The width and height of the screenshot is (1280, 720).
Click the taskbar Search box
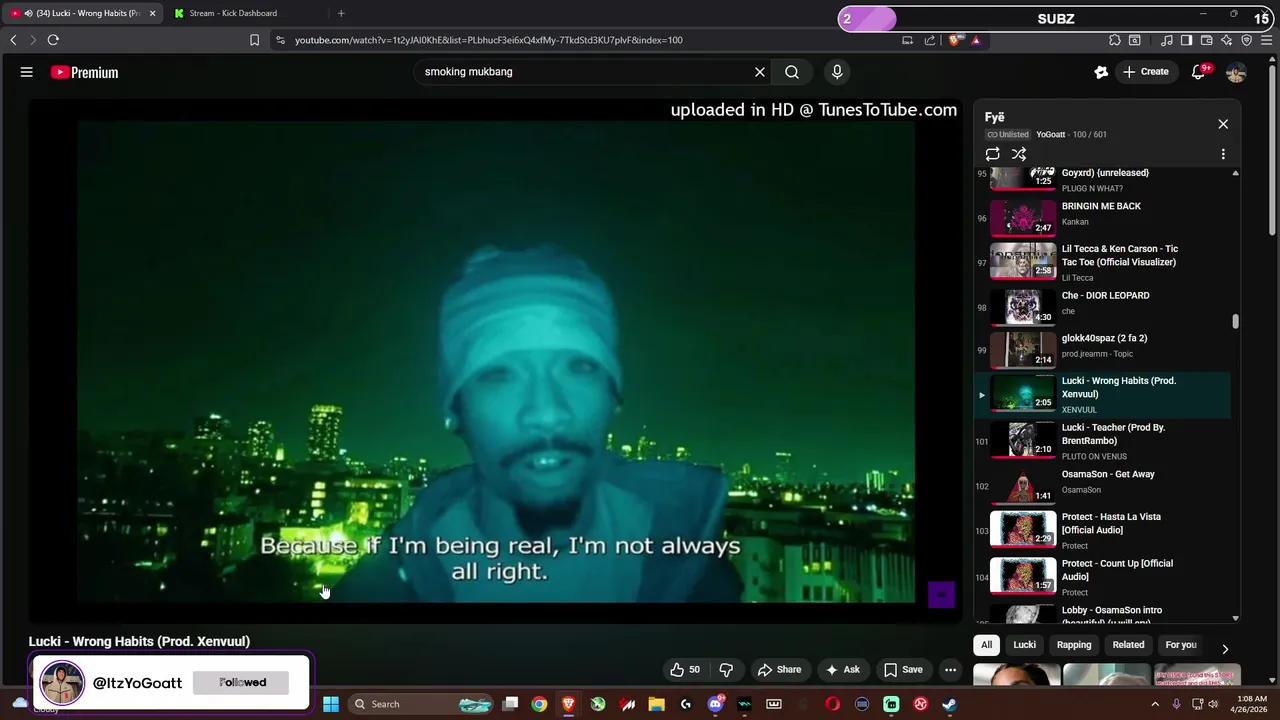(420, 704)
